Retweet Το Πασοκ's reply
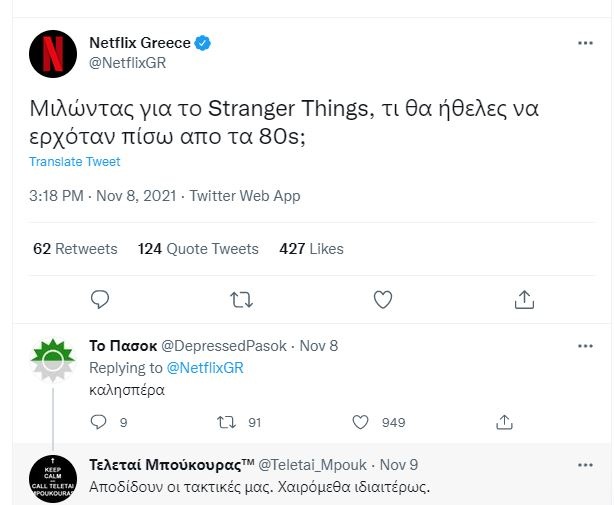Screen dimensions: 614x505 pos(225,422)
